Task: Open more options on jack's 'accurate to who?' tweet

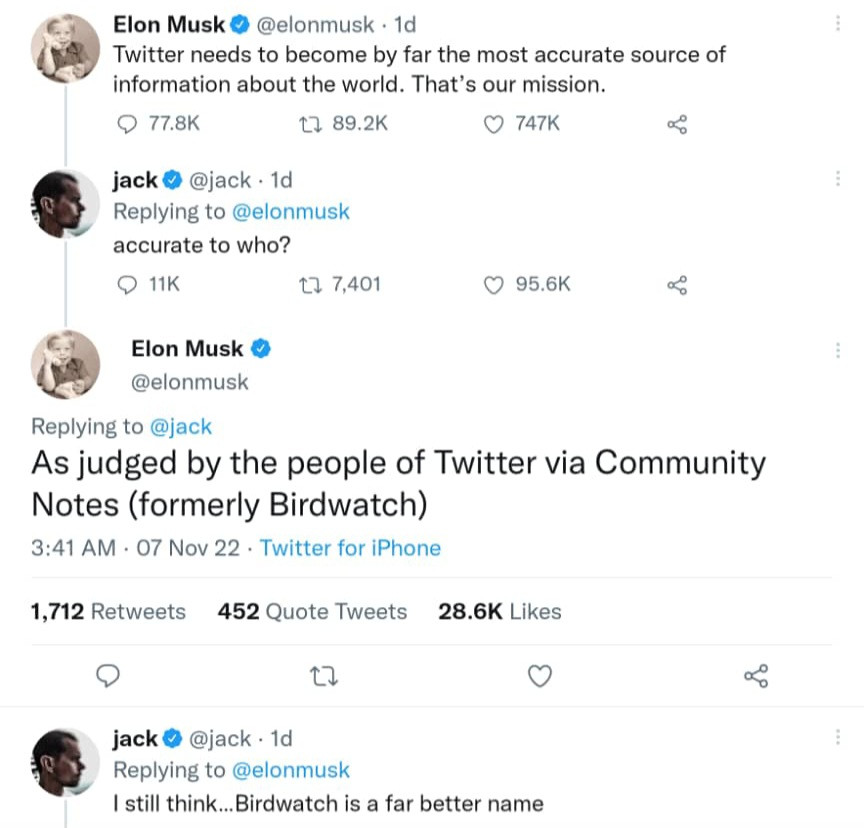Action: (837, 179)
